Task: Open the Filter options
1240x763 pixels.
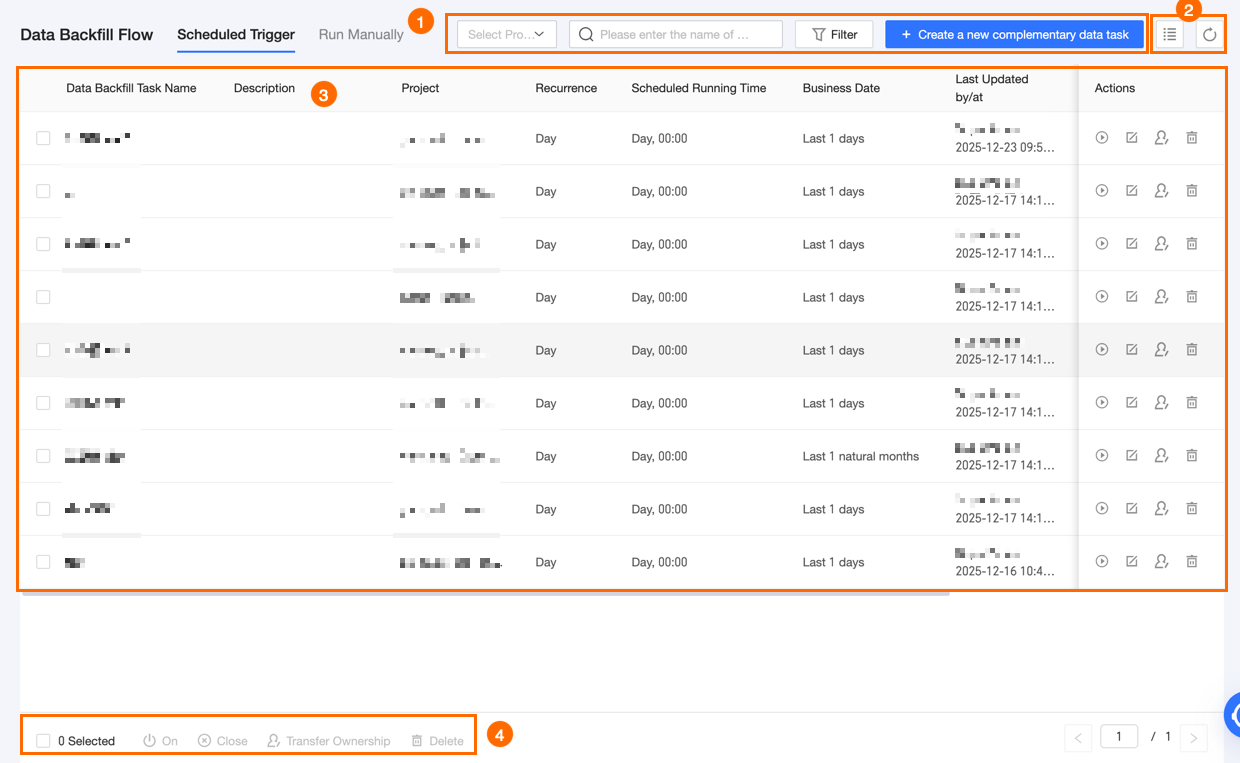Action: [x=834, y=34]
